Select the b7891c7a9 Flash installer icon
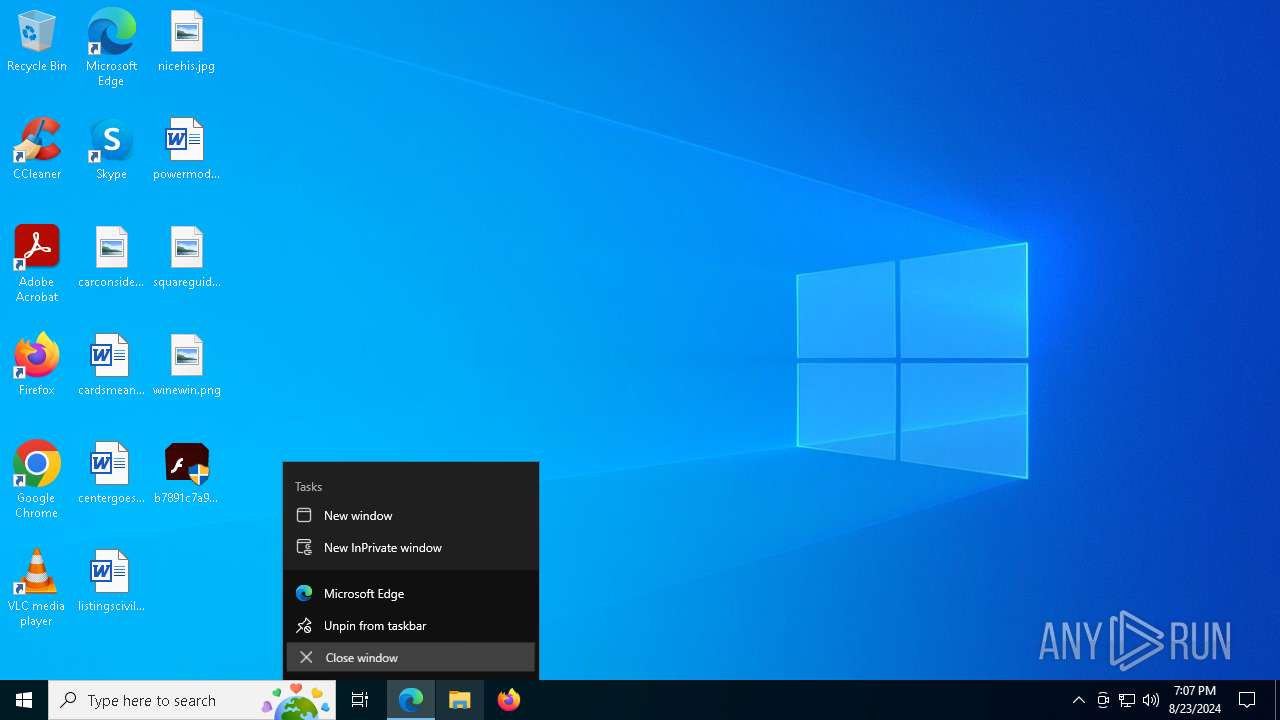The image size is (1280, 720). click(x=186, y=473)
